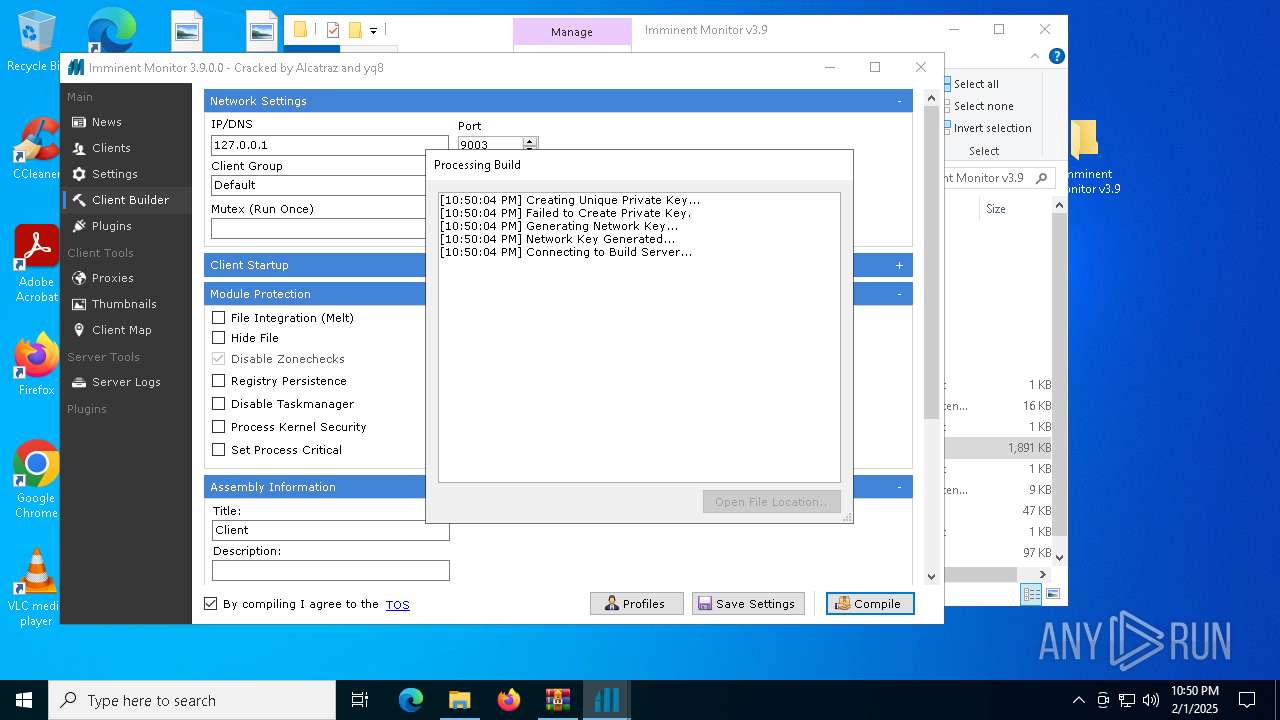Collapse Assembly Information section
Viewport: 1280px width, 720px height.
click(x=899, y=487)
